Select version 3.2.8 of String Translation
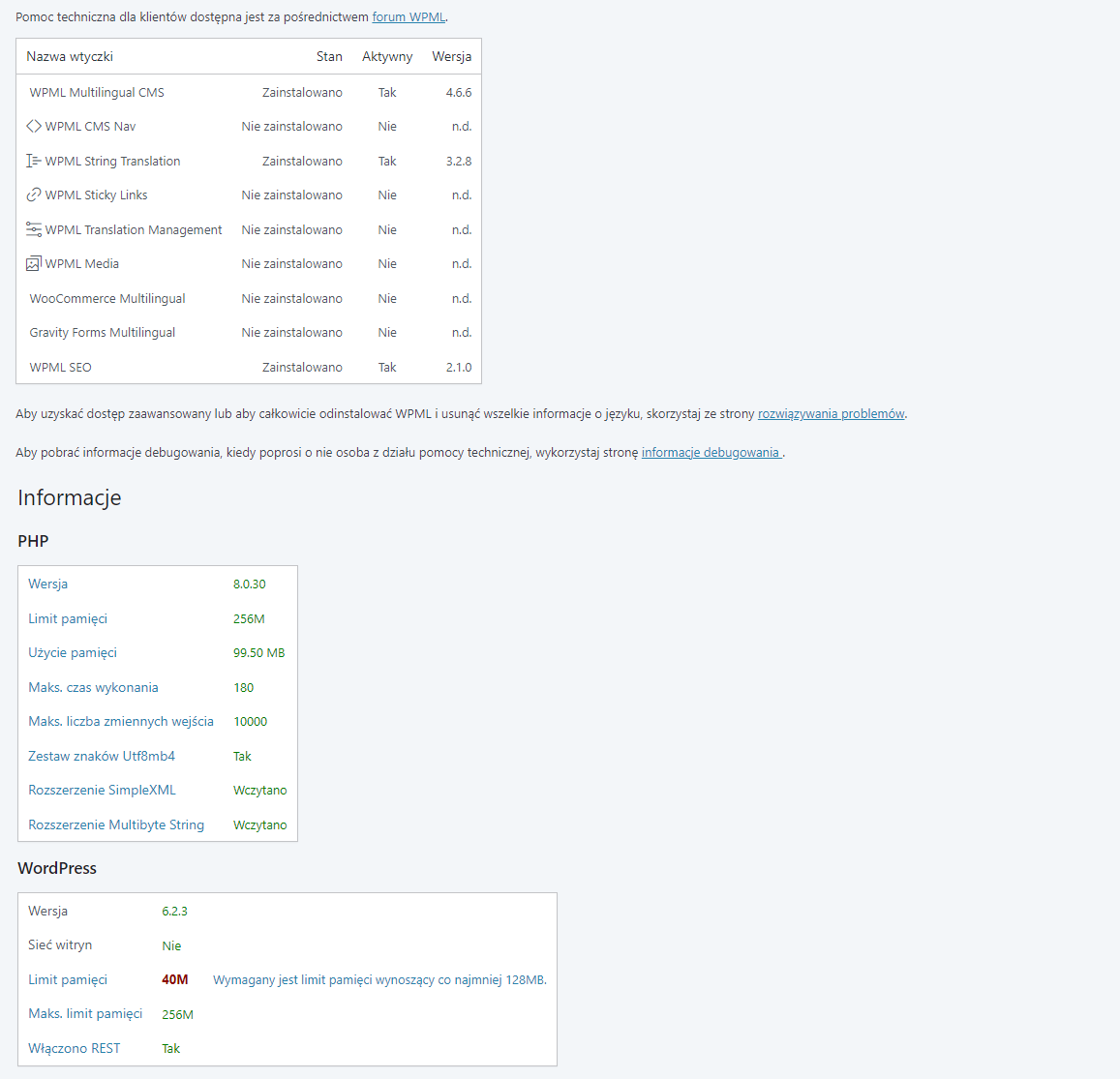Screen dimensions: 1120x1079 click(x=459, y=161)
